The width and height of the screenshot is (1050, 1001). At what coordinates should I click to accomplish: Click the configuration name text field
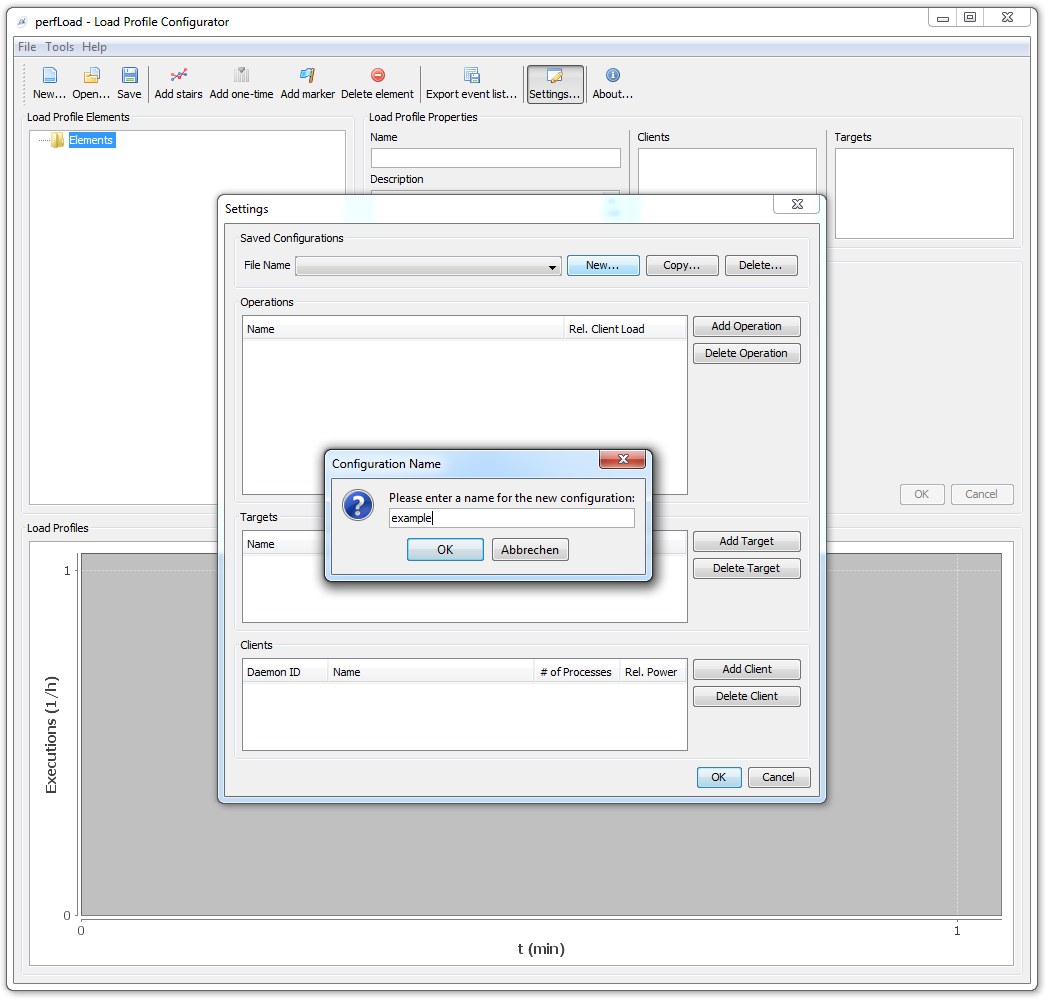click(x=512, y=518)
